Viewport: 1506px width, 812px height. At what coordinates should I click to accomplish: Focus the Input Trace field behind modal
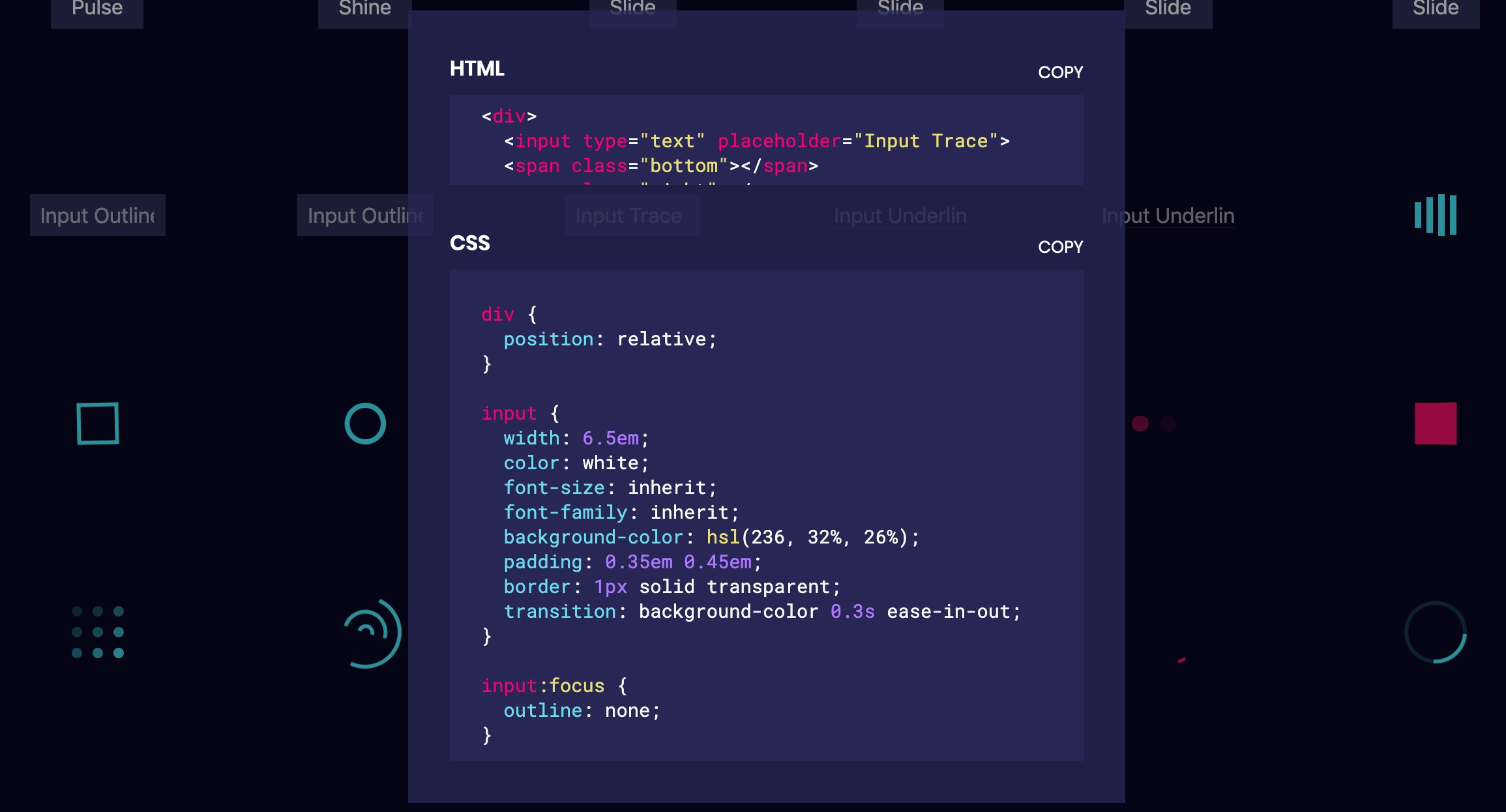(631, 216)
